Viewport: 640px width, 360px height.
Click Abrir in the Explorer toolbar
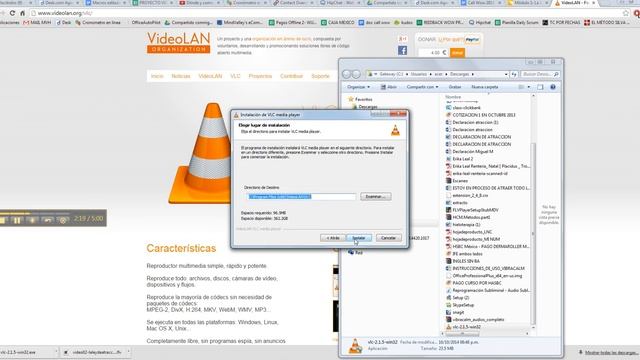[x=389, y=87]
